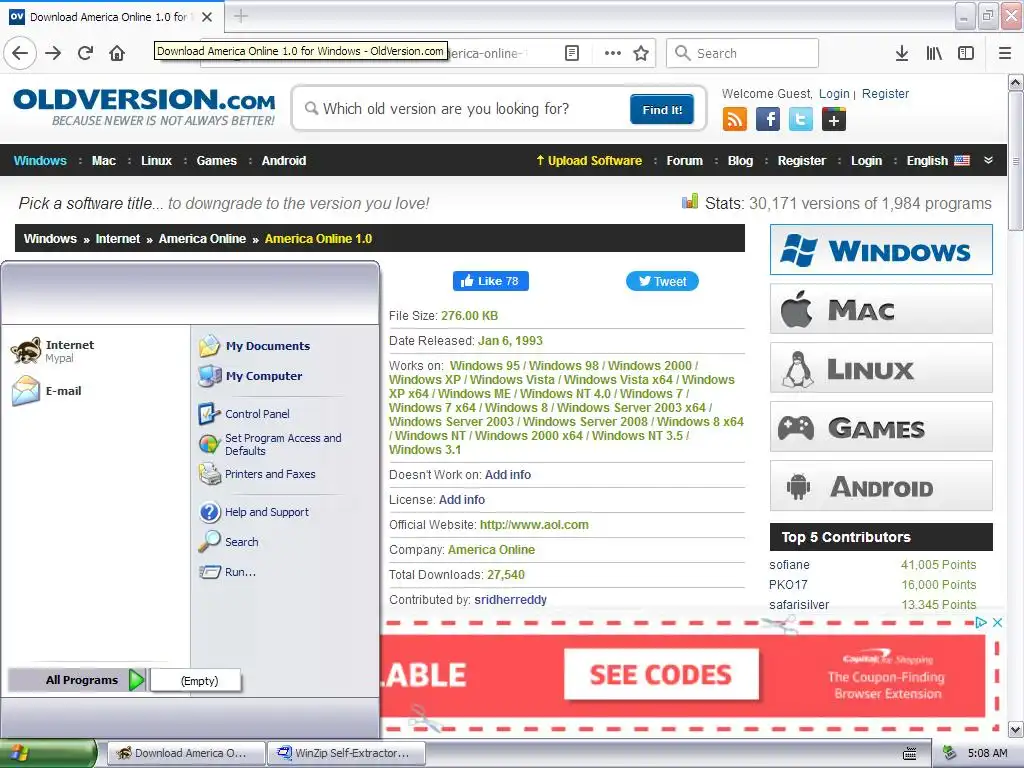Close the advertisement with X icon
Image resolution: width=1024 pixels, height=768 pixels.
(x=997, y=622)
